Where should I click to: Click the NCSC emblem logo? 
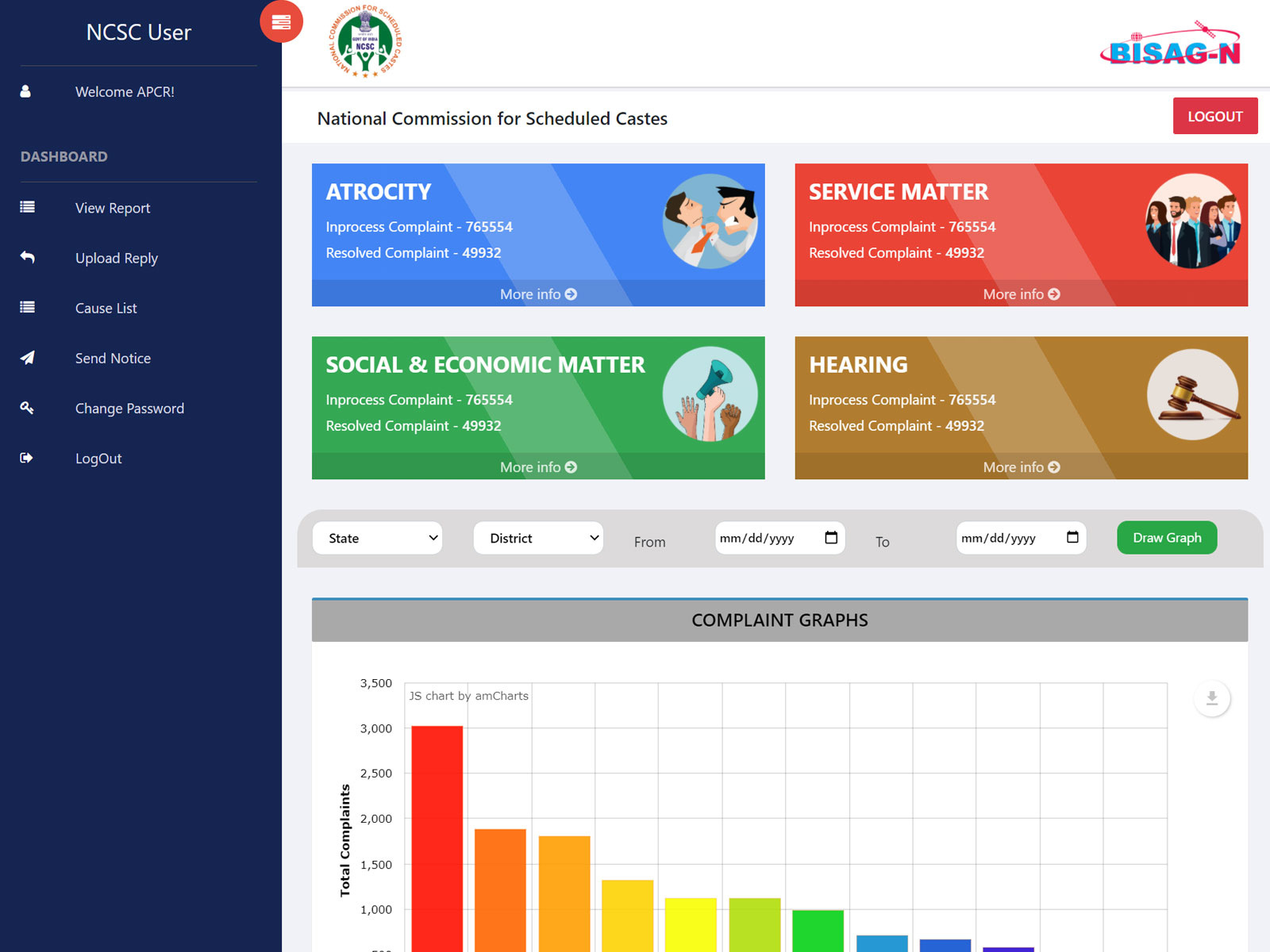[x=364, y=41]
